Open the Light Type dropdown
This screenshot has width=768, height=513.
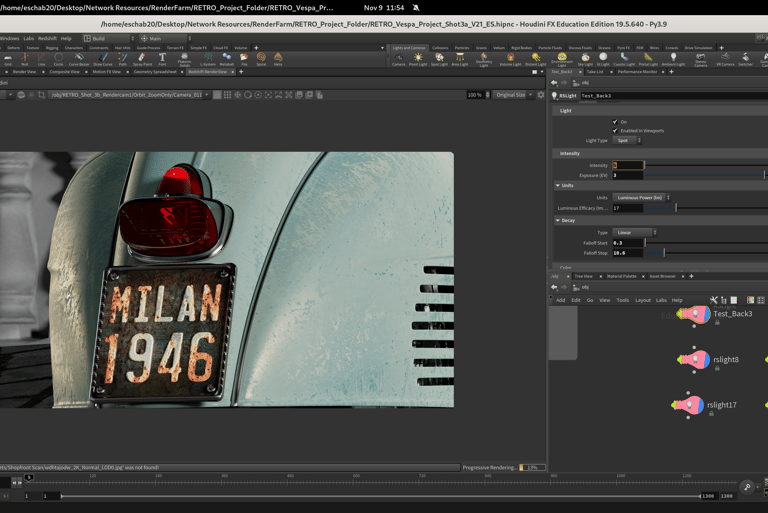[x=626, y=141]
